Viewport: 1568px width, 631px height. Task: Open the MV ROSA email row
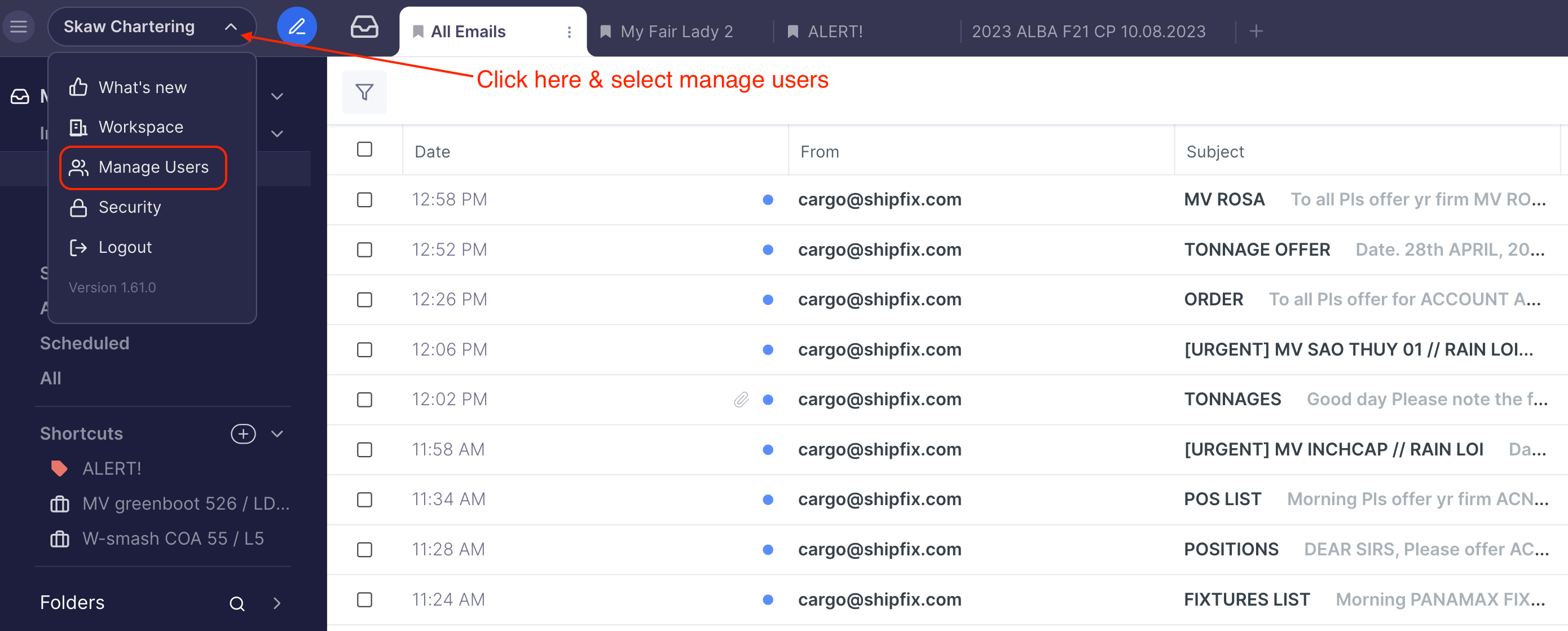pyautogui.click(x=1223, y=200)
